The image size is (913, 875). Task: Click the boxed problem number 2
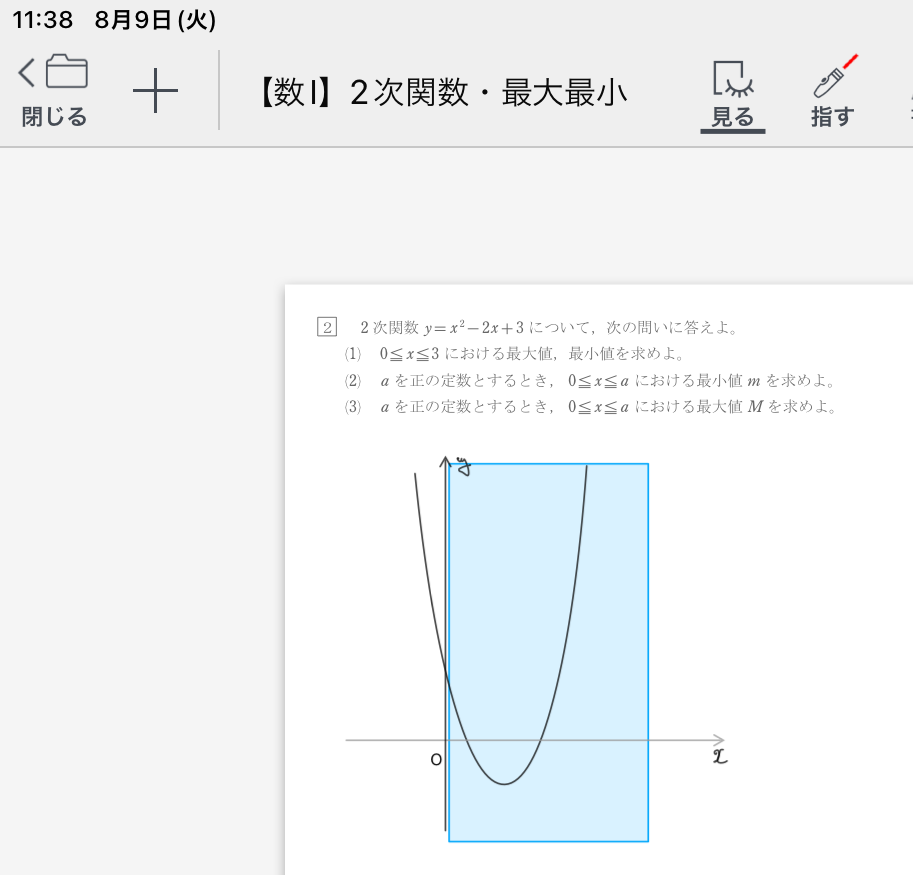(326, 327)
